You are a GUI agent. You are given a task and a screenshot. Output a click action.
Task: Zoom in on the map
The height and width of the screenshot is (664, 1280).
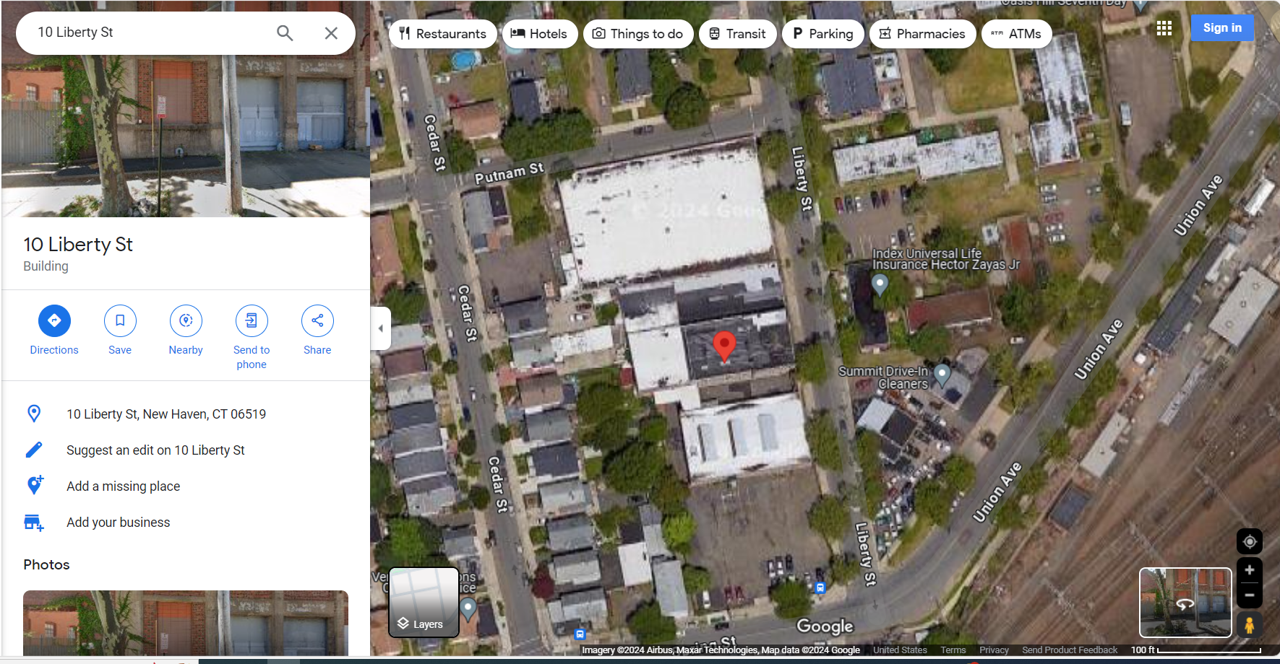[x=1249, y=570]
